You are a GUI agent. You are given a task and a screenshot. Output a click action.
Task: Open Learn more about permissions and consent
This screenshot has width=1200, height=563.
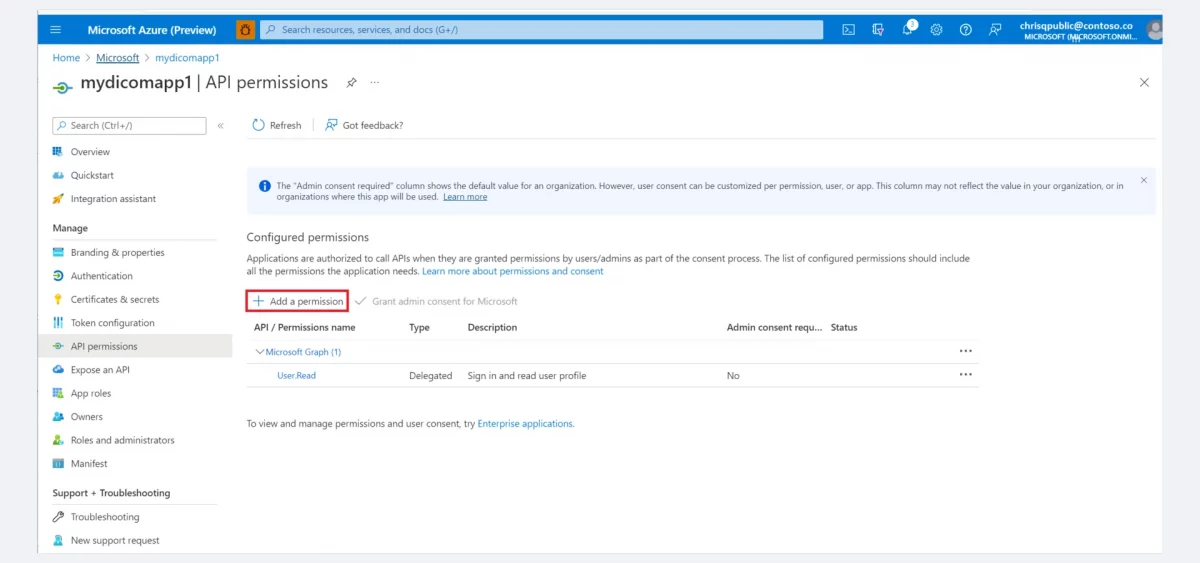(x=513, y=271)
